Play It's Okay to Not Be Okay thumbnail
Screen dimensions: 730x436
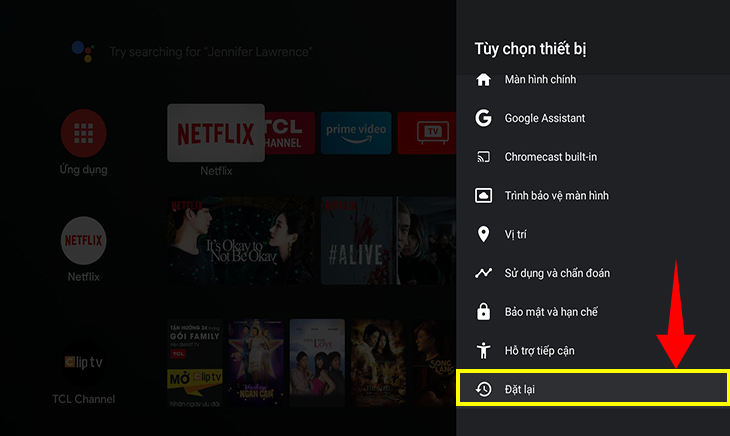point(242,239)
